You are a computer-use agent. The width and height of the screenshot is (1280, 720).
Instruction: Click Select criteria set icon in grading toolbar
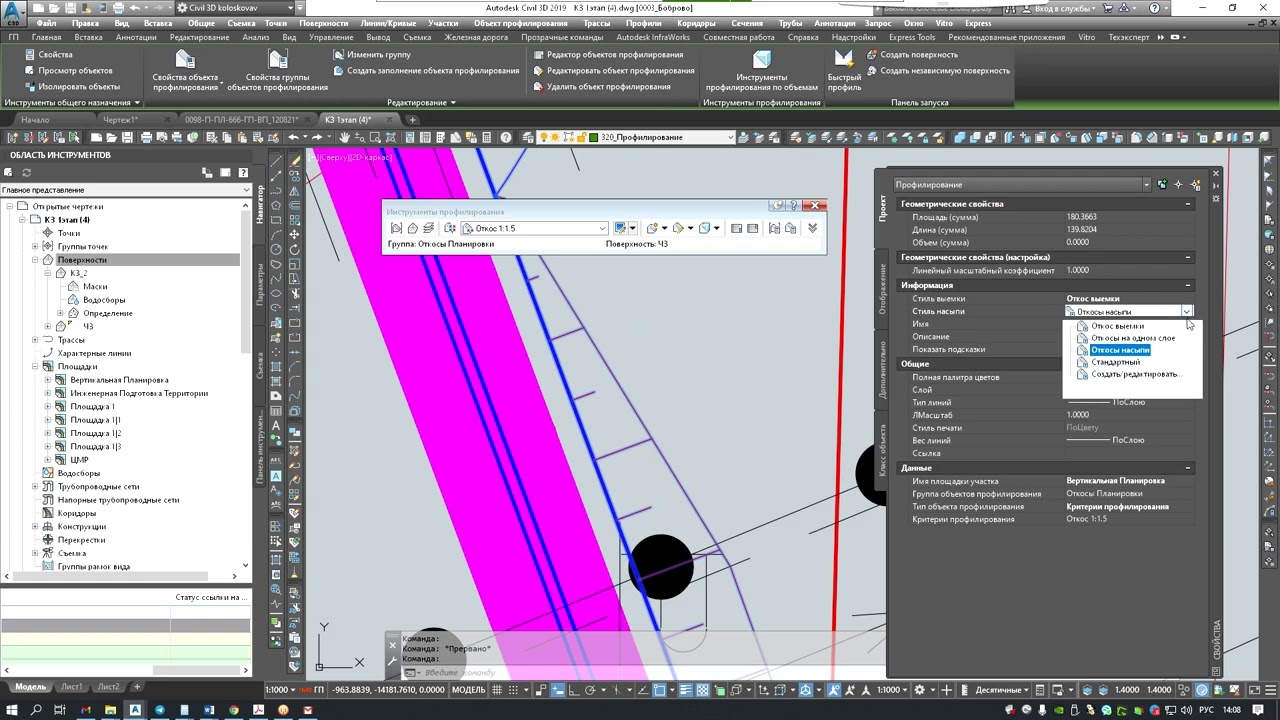pos(450,228)
